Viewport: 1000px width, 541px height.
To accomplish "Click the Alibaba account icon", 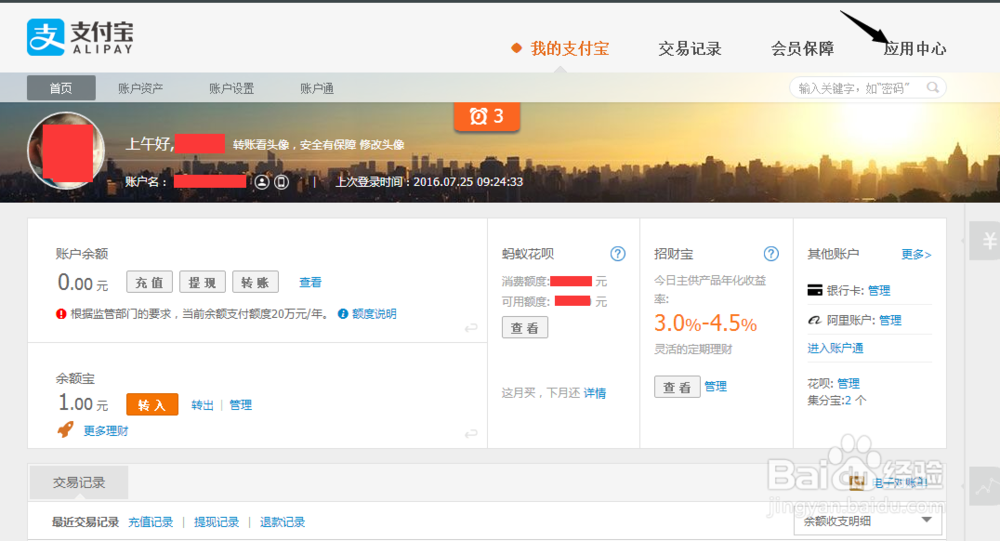I will click(814, 320).
